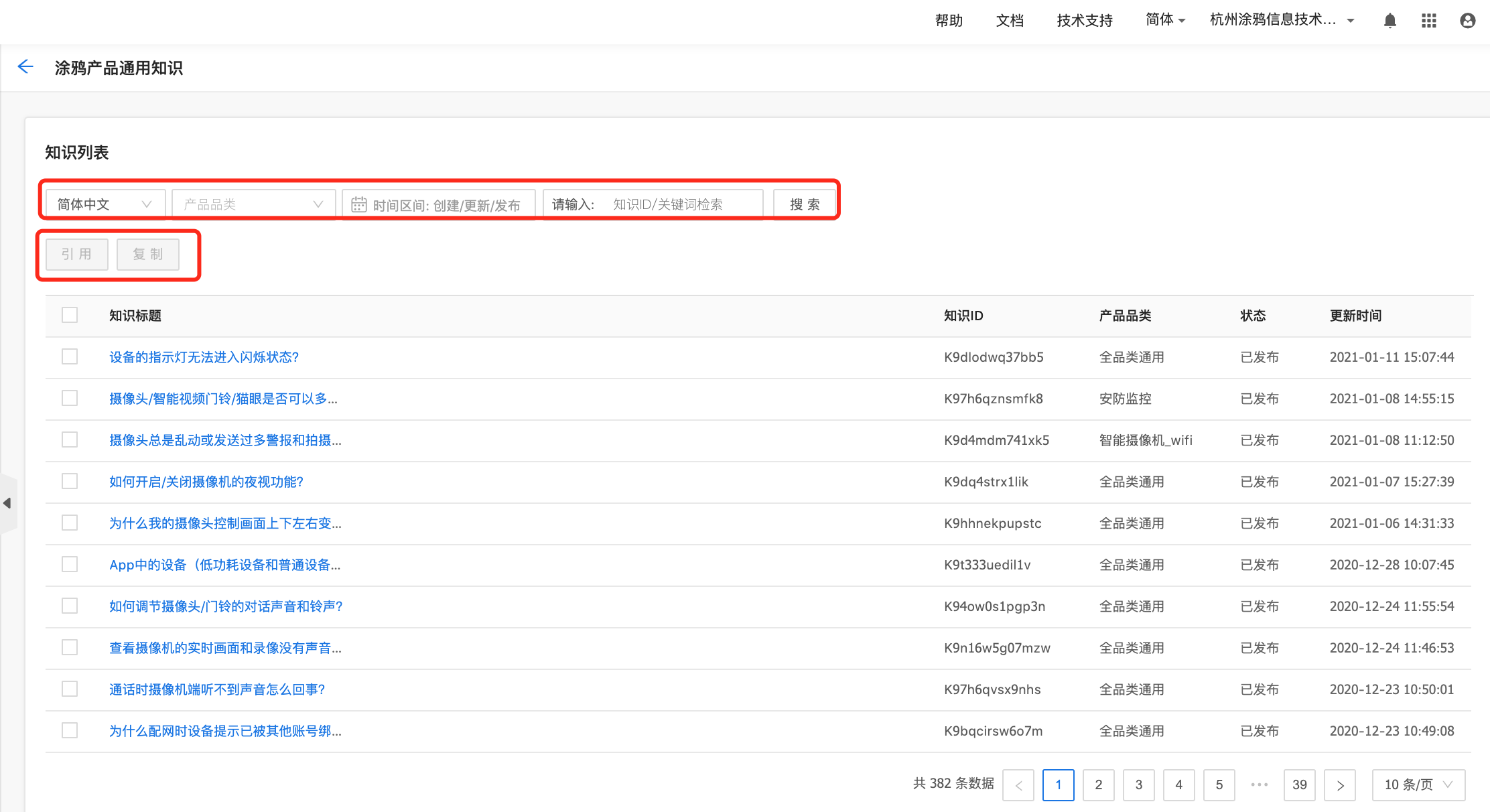Check the row with ID K9hhnekpupstc
The width and height of the screenshot is (1490, 812).
(x=70, y=523)
